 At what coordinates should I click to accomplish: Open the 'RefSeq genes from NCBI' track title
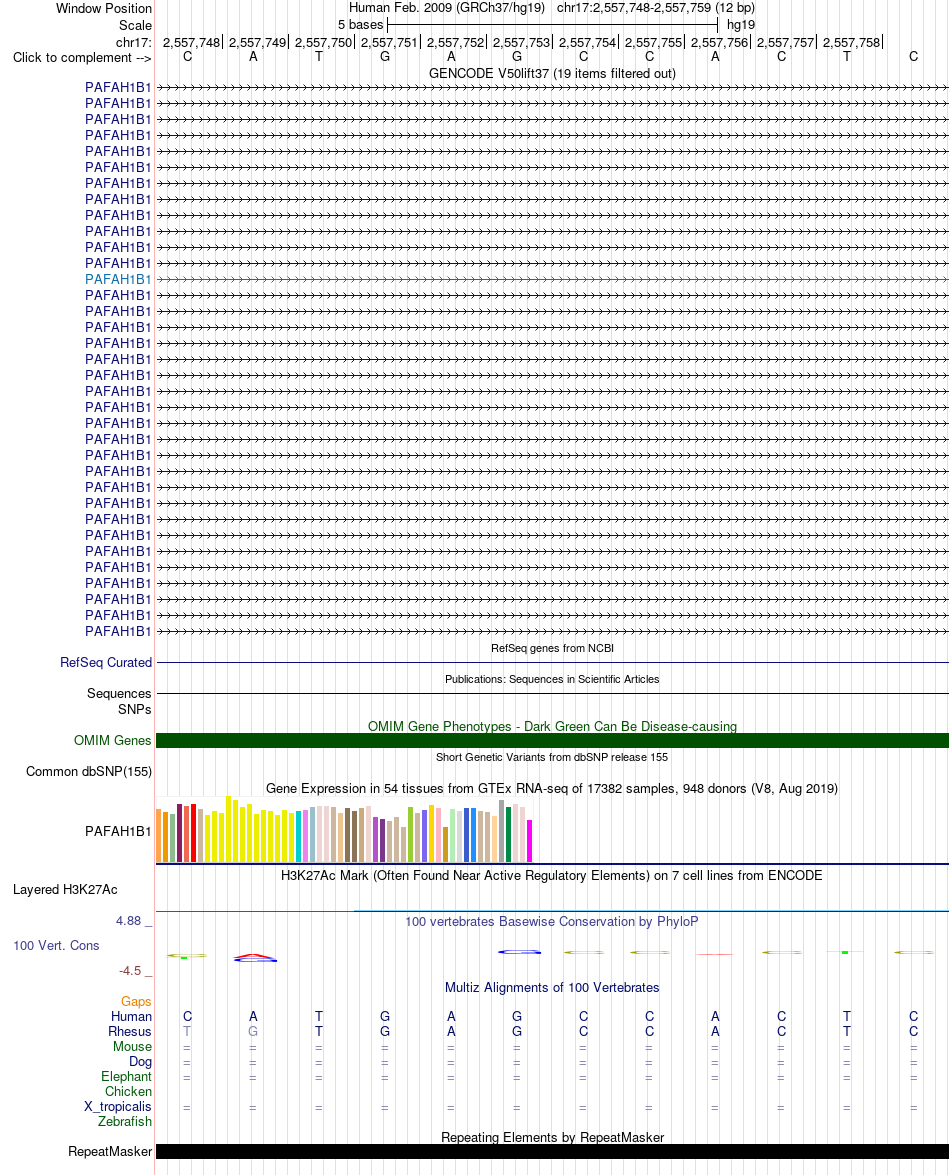pos(552,648)
